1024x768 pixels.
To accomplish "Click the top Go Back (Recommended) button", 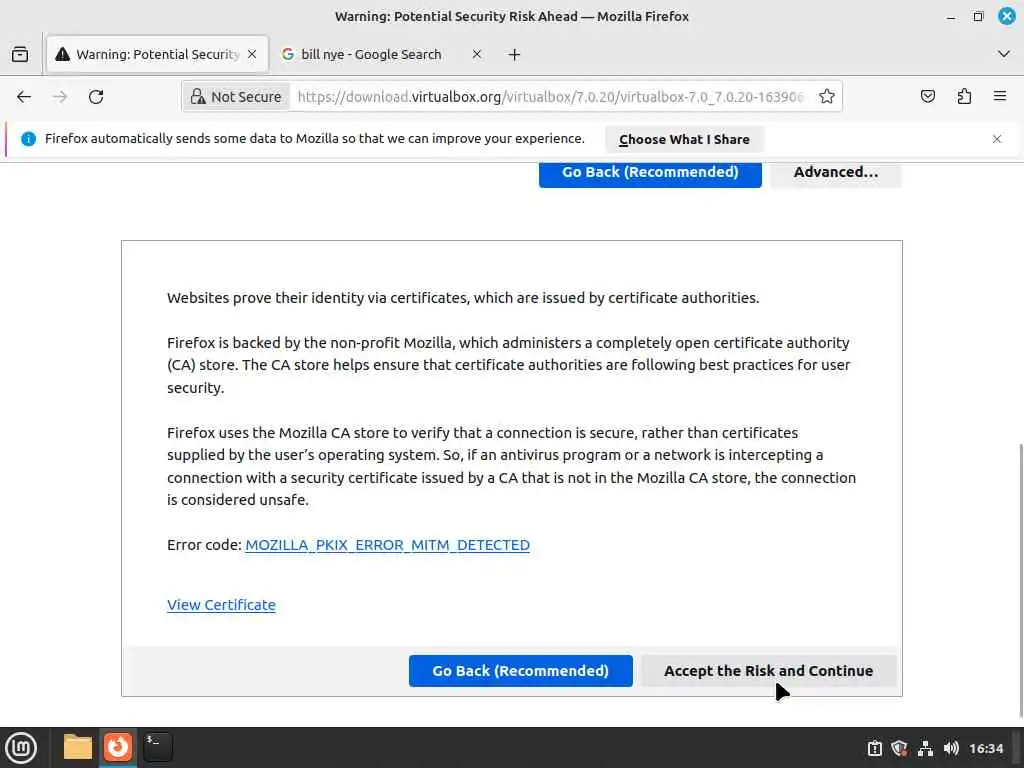I will point(650,172).
